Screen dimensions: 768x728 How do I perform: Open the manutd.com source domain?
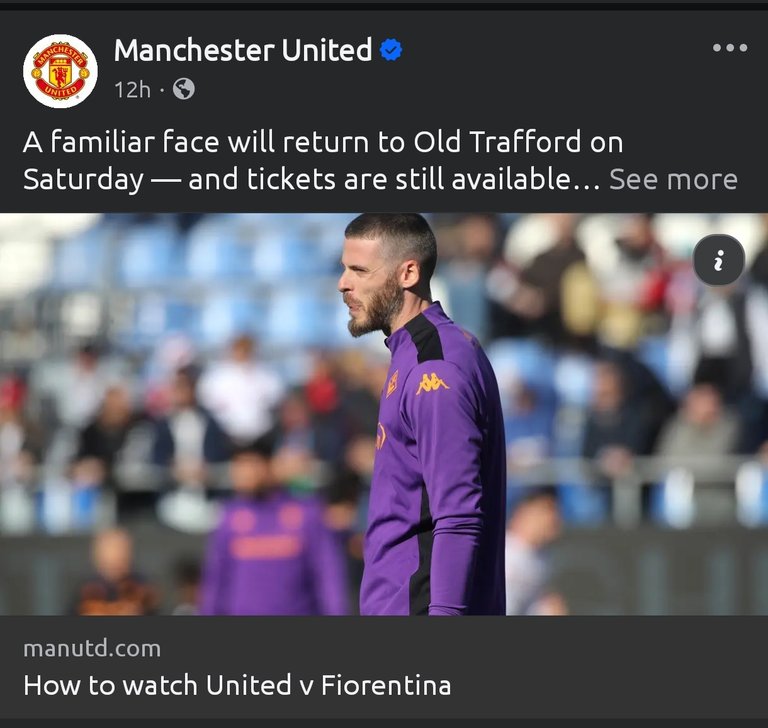pos(92,649)
